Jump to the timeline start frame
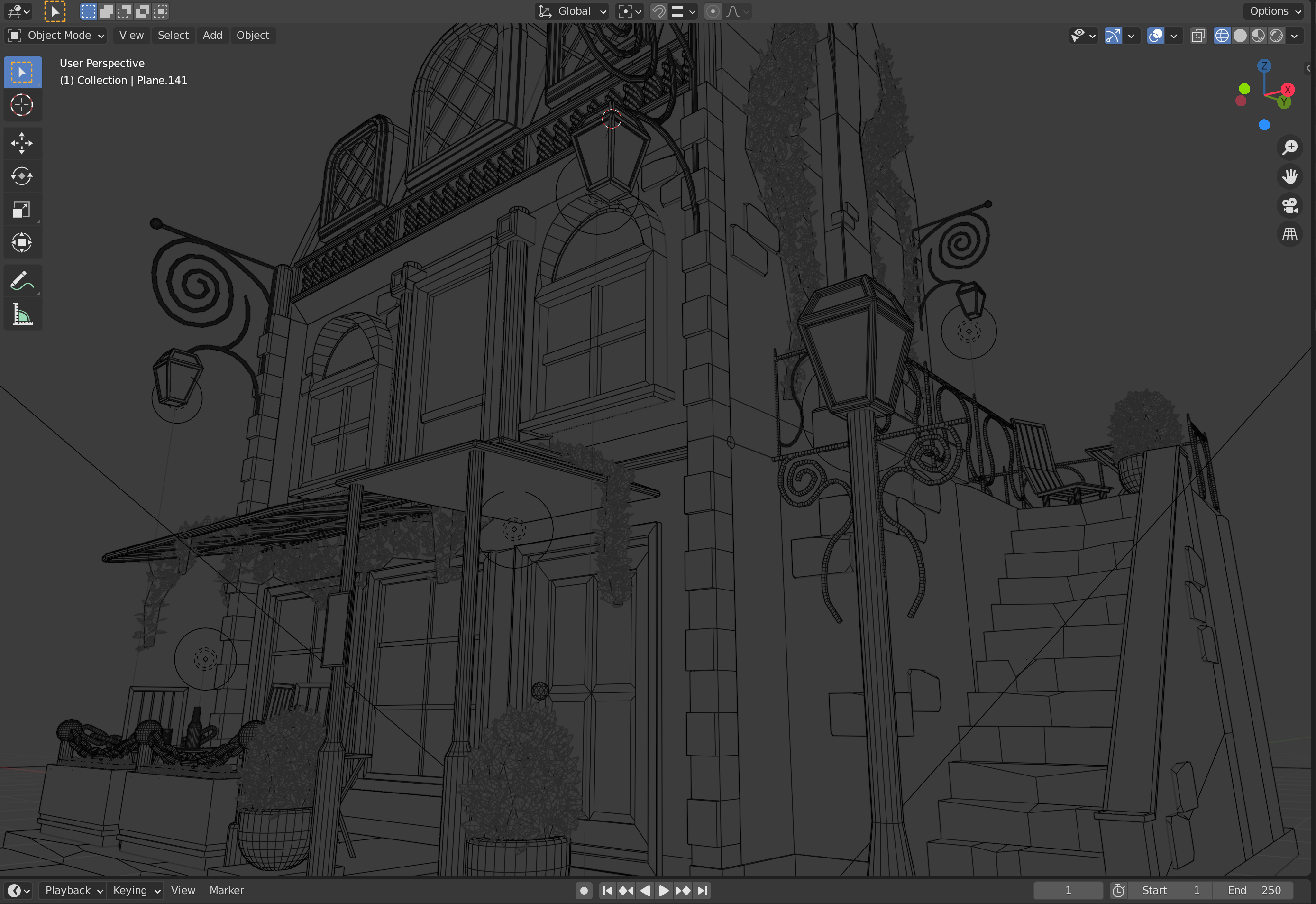Image resolution: width=1316 pixels, height=904 pixels. (x=607, y=890)
